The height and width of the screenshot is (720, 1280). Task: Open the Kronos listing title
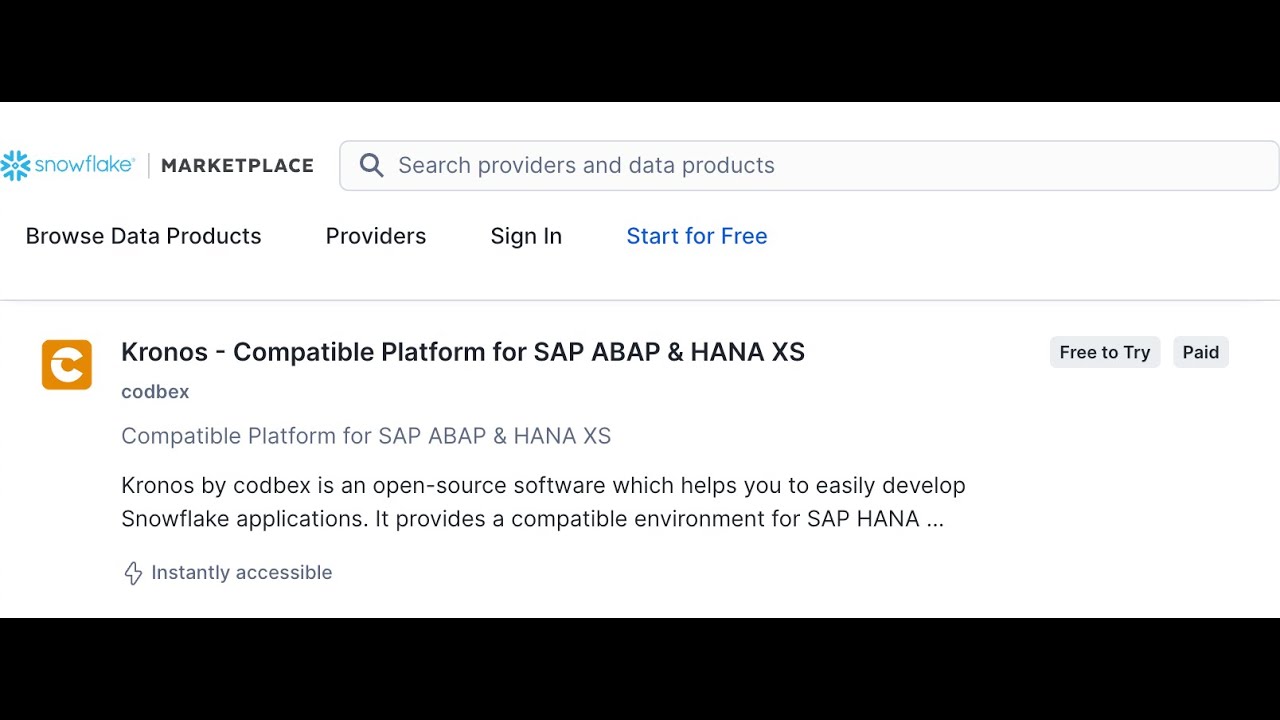(463, 352)
